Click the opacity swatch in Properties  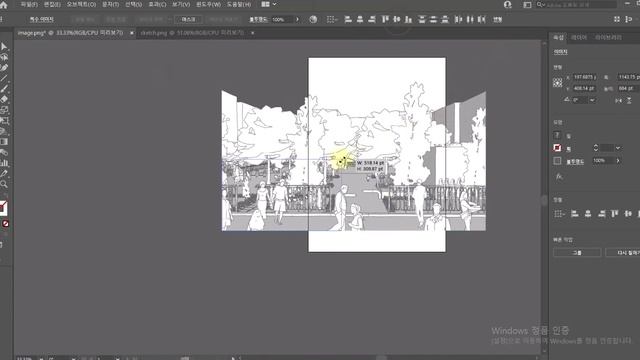(x=557, y=161)
